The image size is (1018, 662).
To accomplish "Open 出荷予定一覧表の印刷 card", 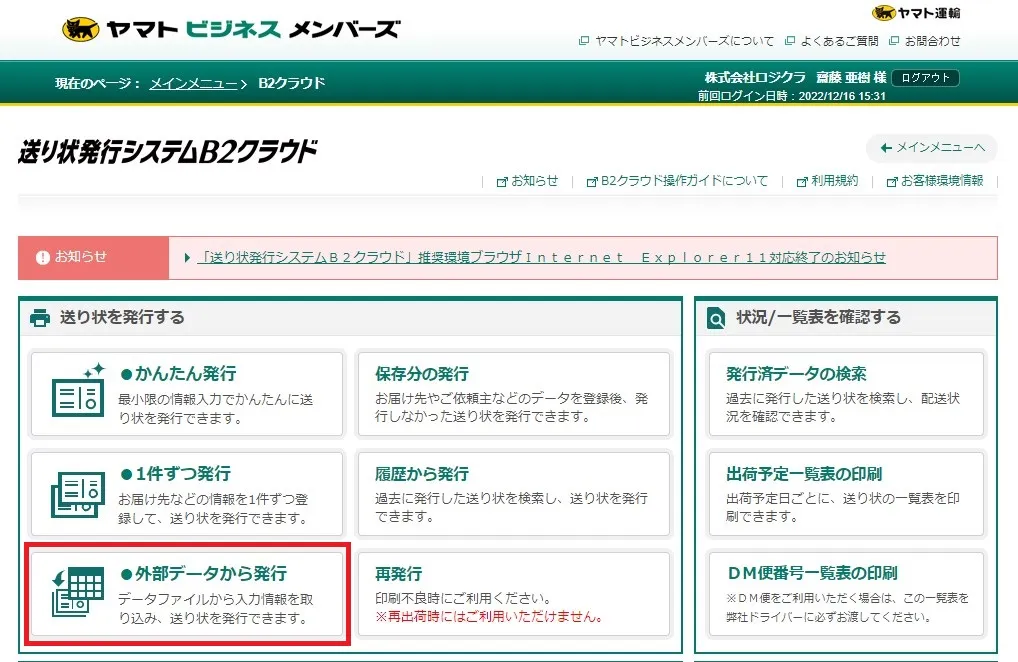I will [846, 494].
